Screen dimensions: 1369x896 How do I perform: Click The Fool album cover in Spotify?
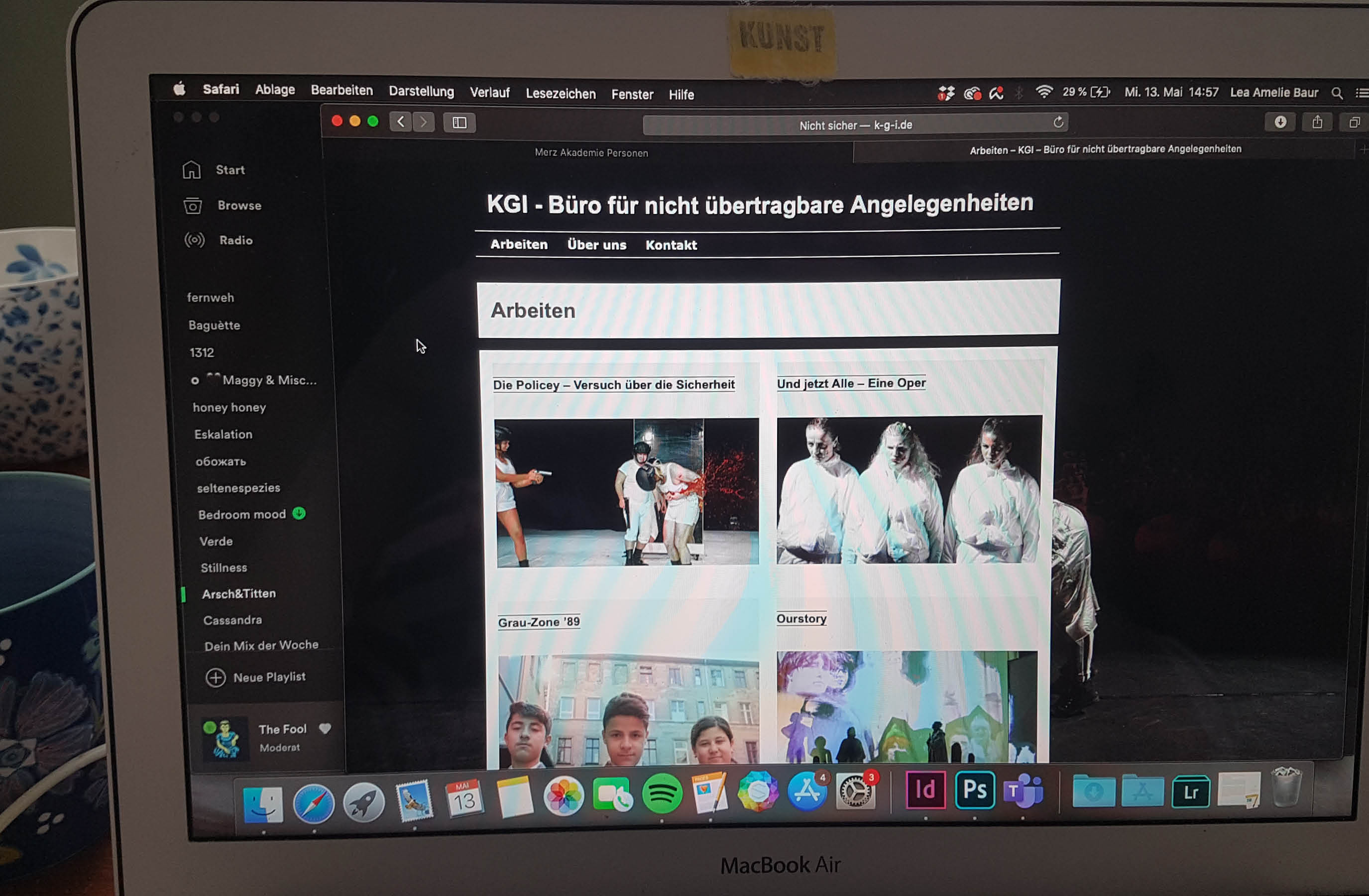tap(225, 738)
